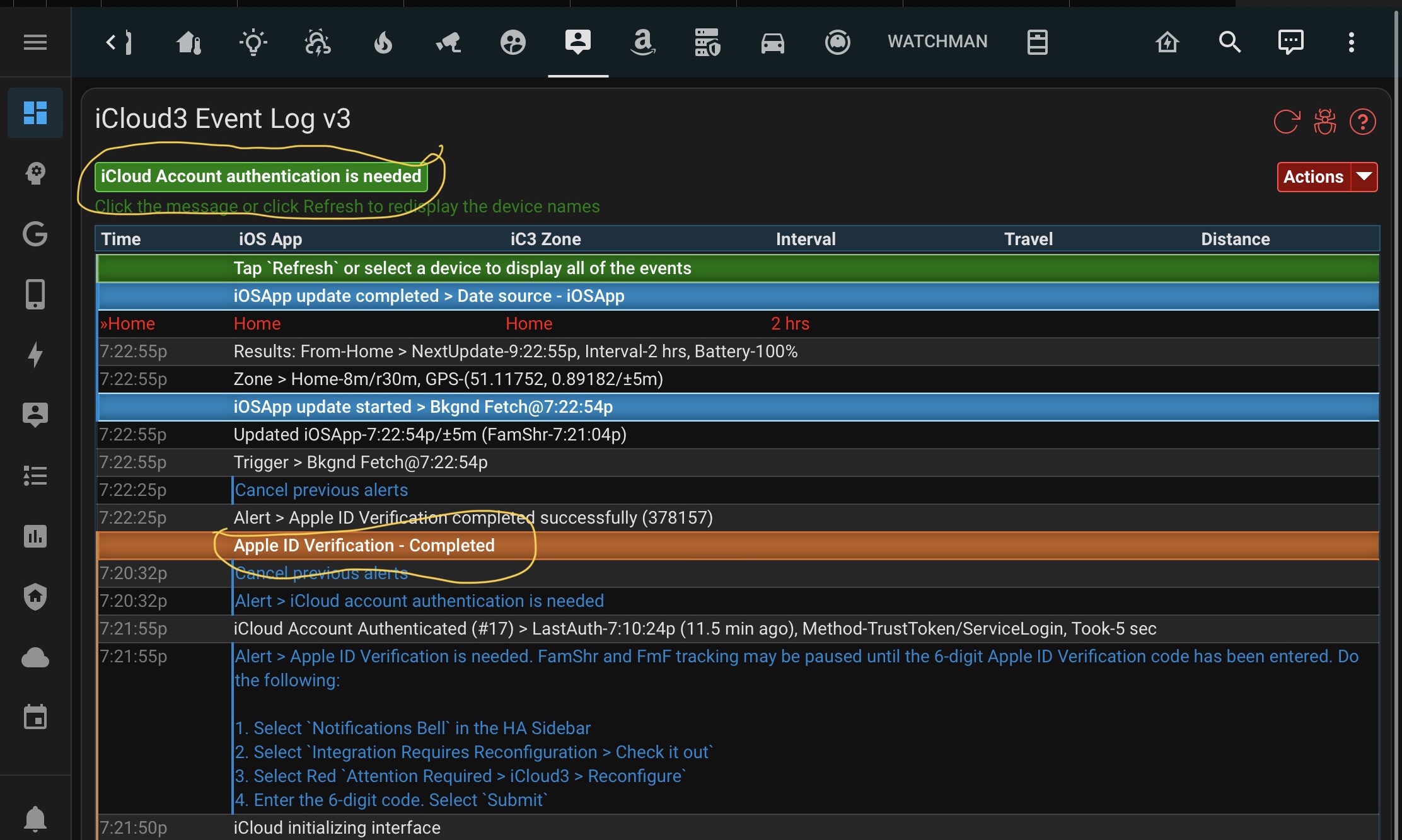1402x840 pixels.
Task: Click 'Cancel previous alerts' at 7:22:25p
Action: [321, 490]
